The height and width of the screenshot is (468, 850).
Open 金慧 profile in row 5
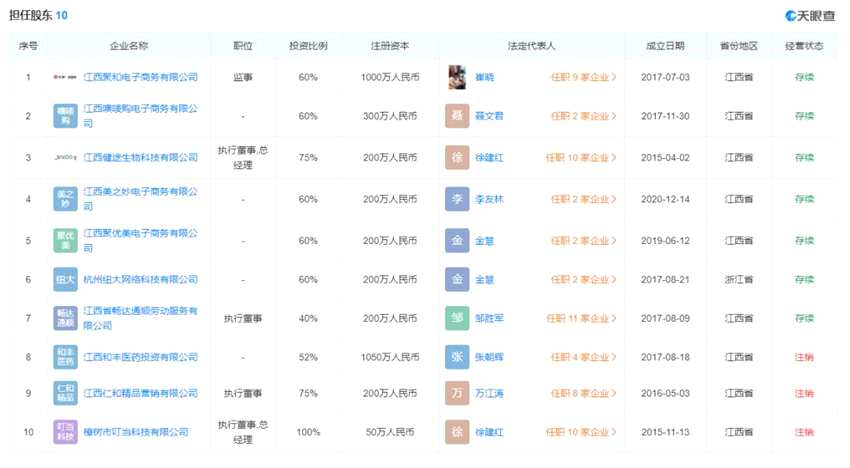click(485, 240)
